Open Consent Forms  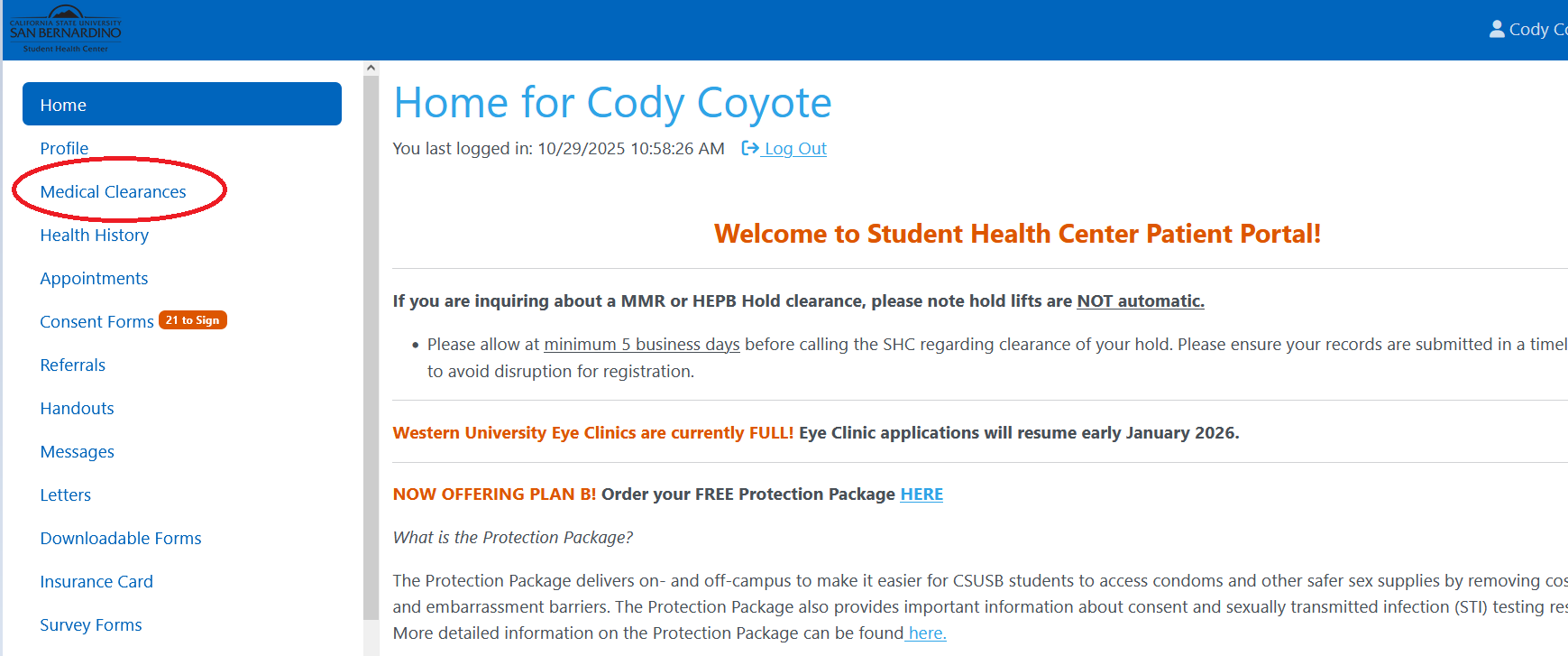coord(96,321)
